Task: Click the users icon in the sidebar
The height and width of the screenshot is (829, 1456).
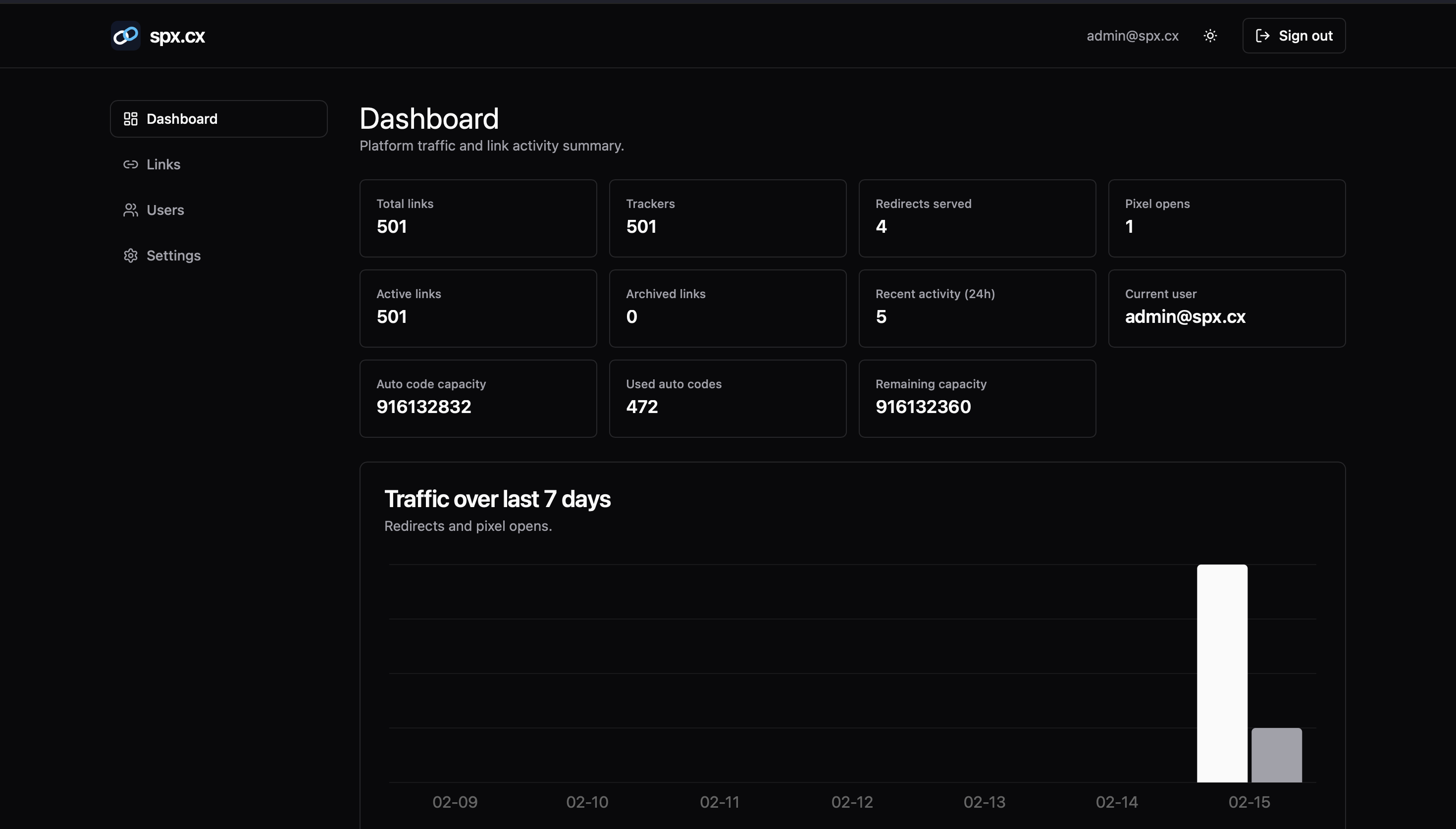Action: pos(130,209)
